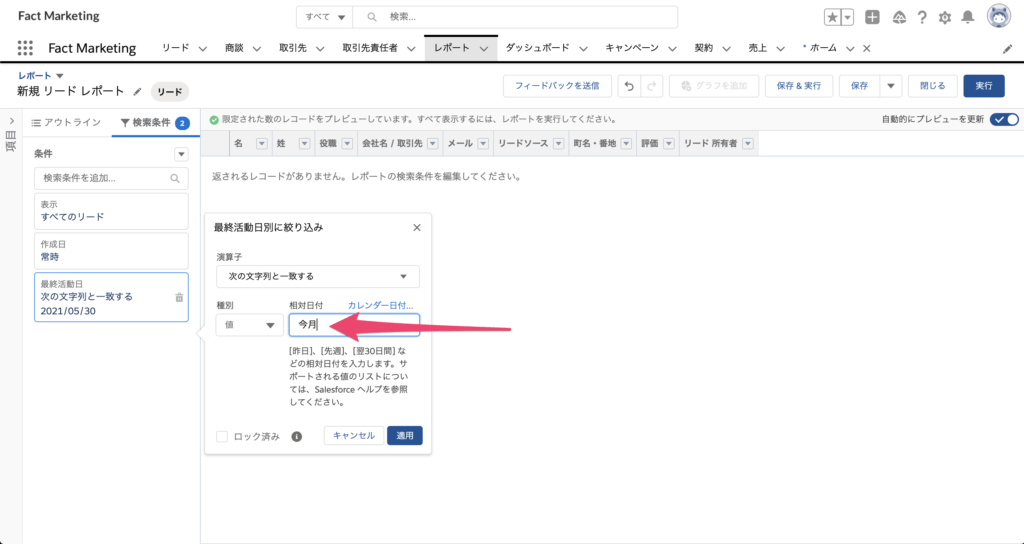Click the フィードバックを送信 button
Screen dimensions: 1024x544
click(557, 86)
